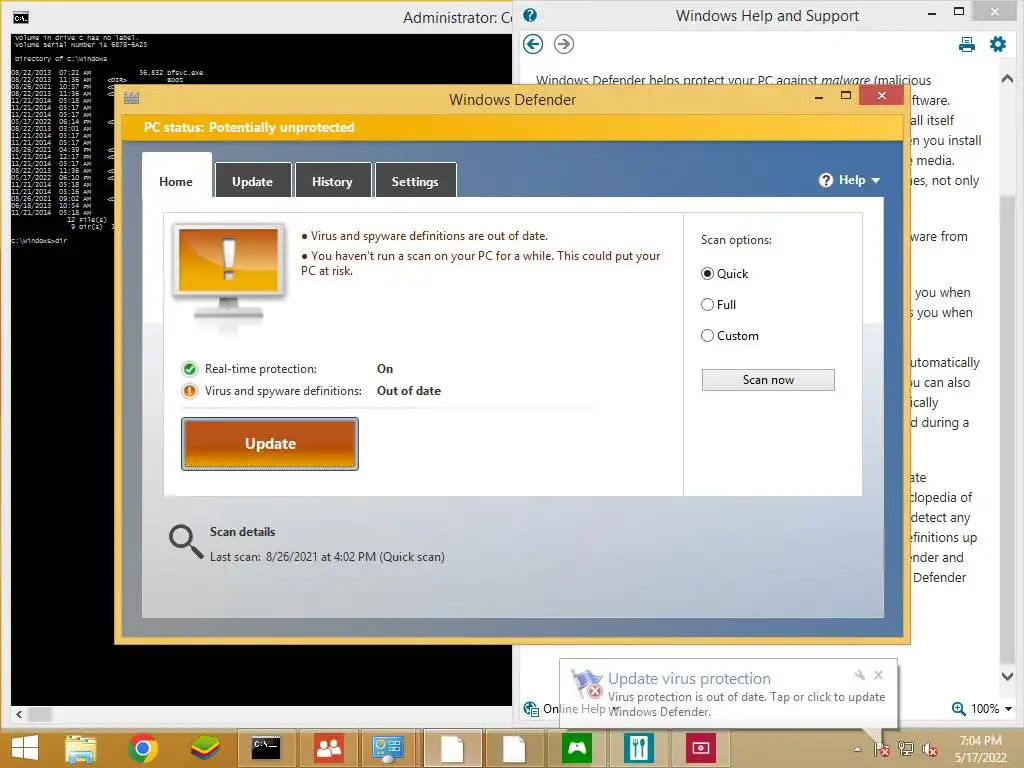Open the clock showing 7:04 PM
Screen dimensions: 1024x768
point(980,749)
